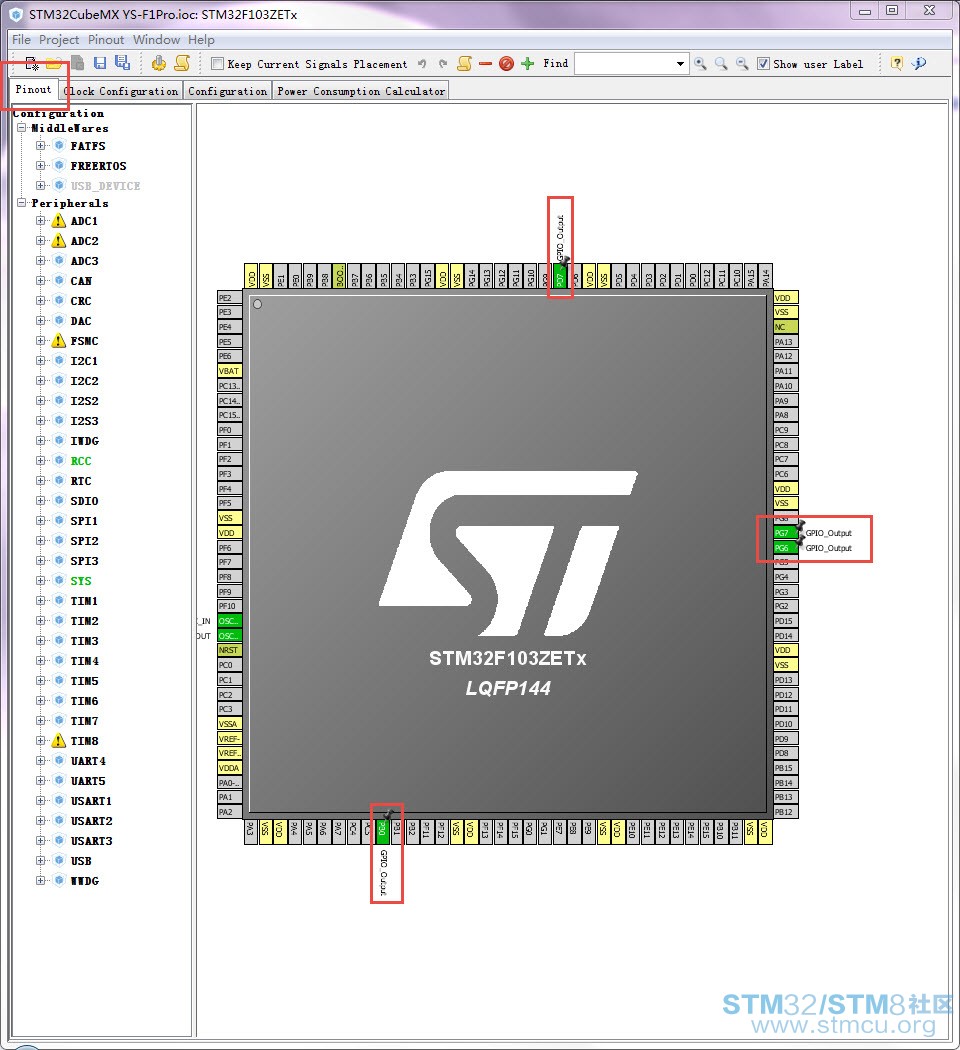The height and width of the screenshot is (1050, 960).
Task: Select DAC in peripherals tree
Action: click(81, 321)
